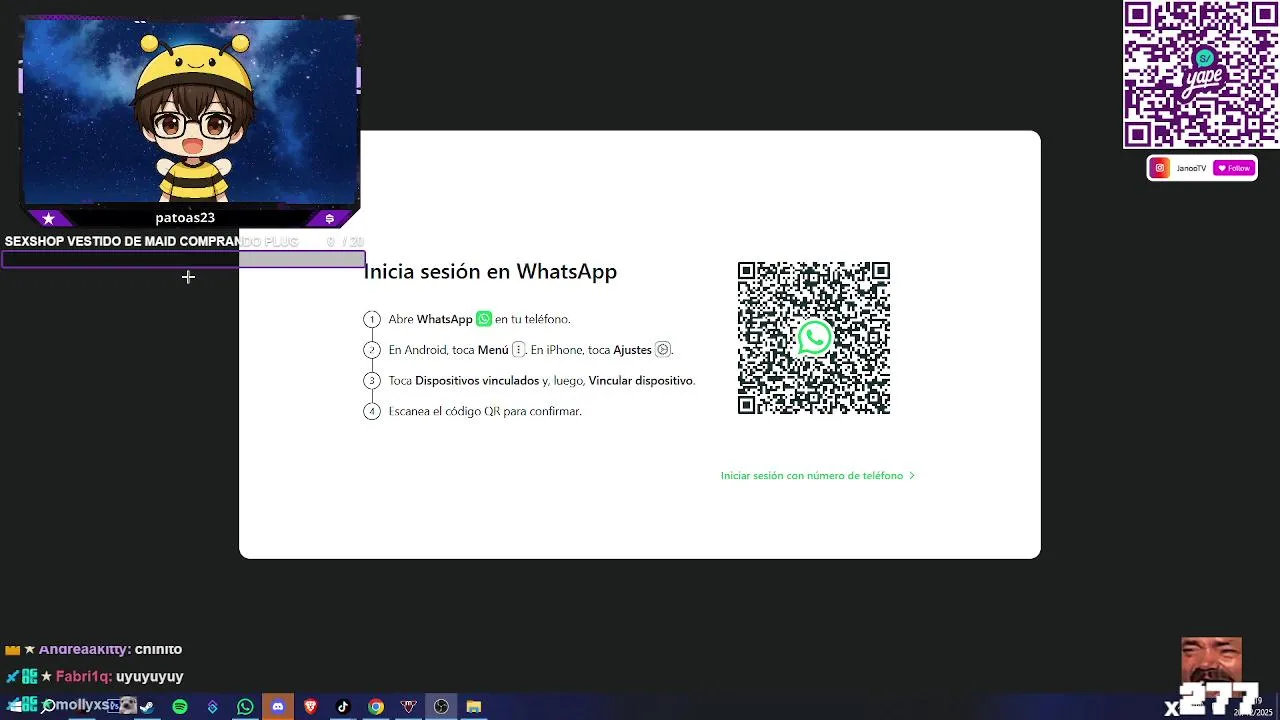
Task: Click the Yape QR code
Action: 1201,74
